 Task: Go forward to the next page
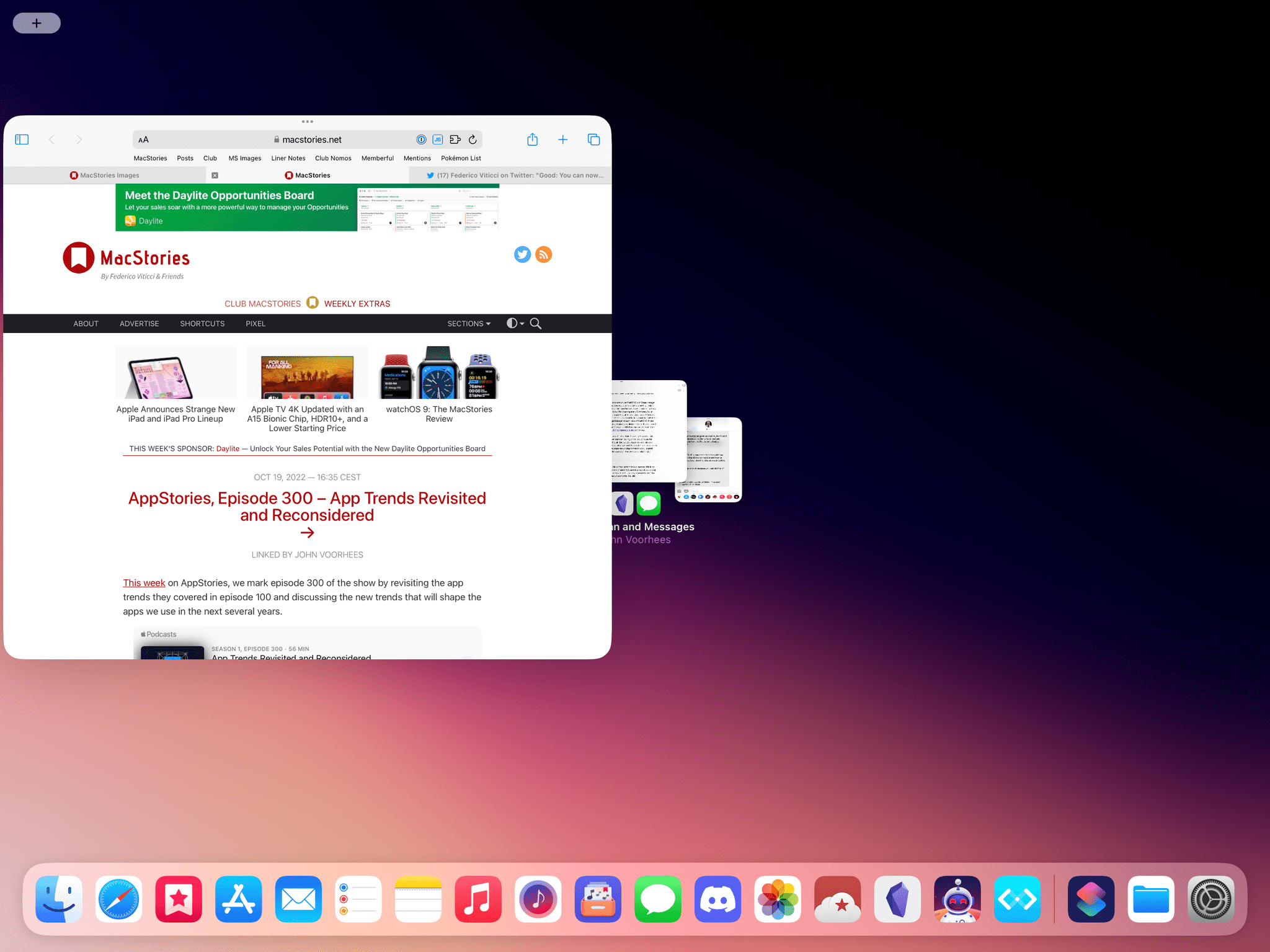click(x=79, y=140)
